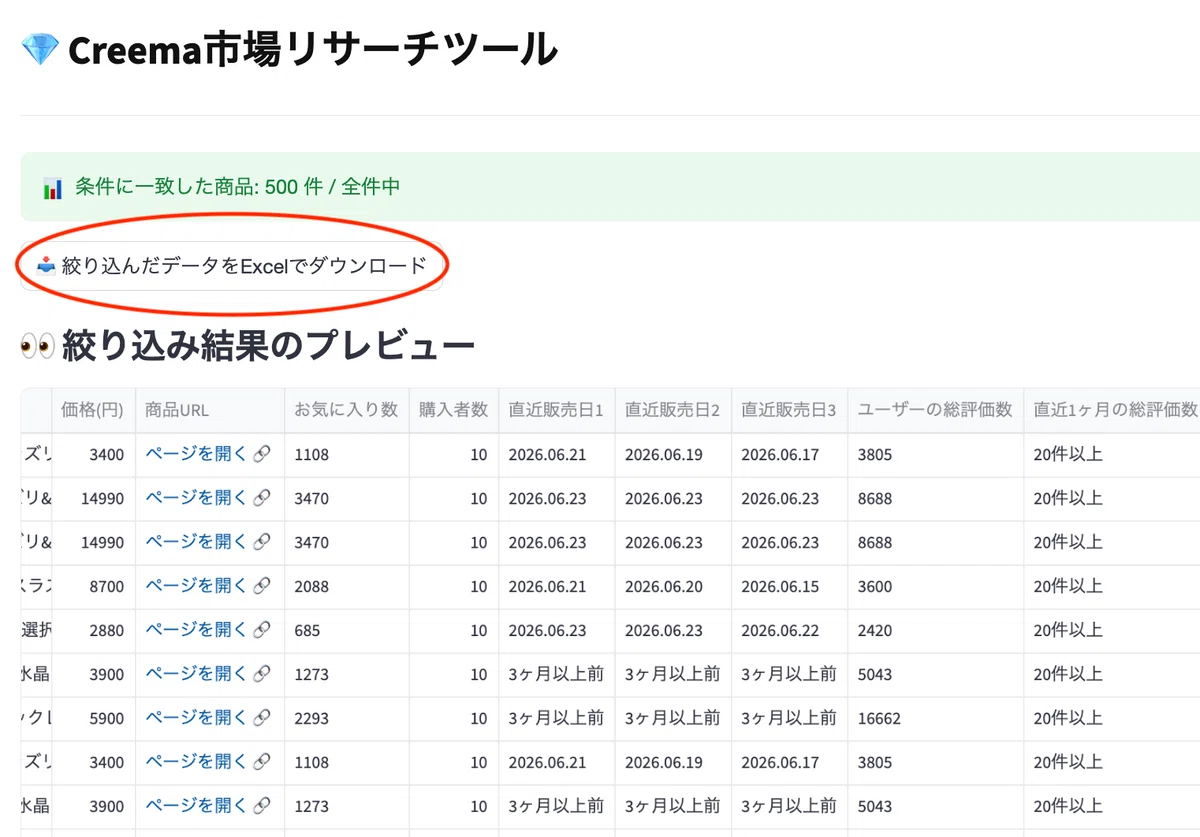Image resolution: width=1200 pixels, height=837 pixels.
Task: Download filtered data as Excel
Action: pos(231,266)
